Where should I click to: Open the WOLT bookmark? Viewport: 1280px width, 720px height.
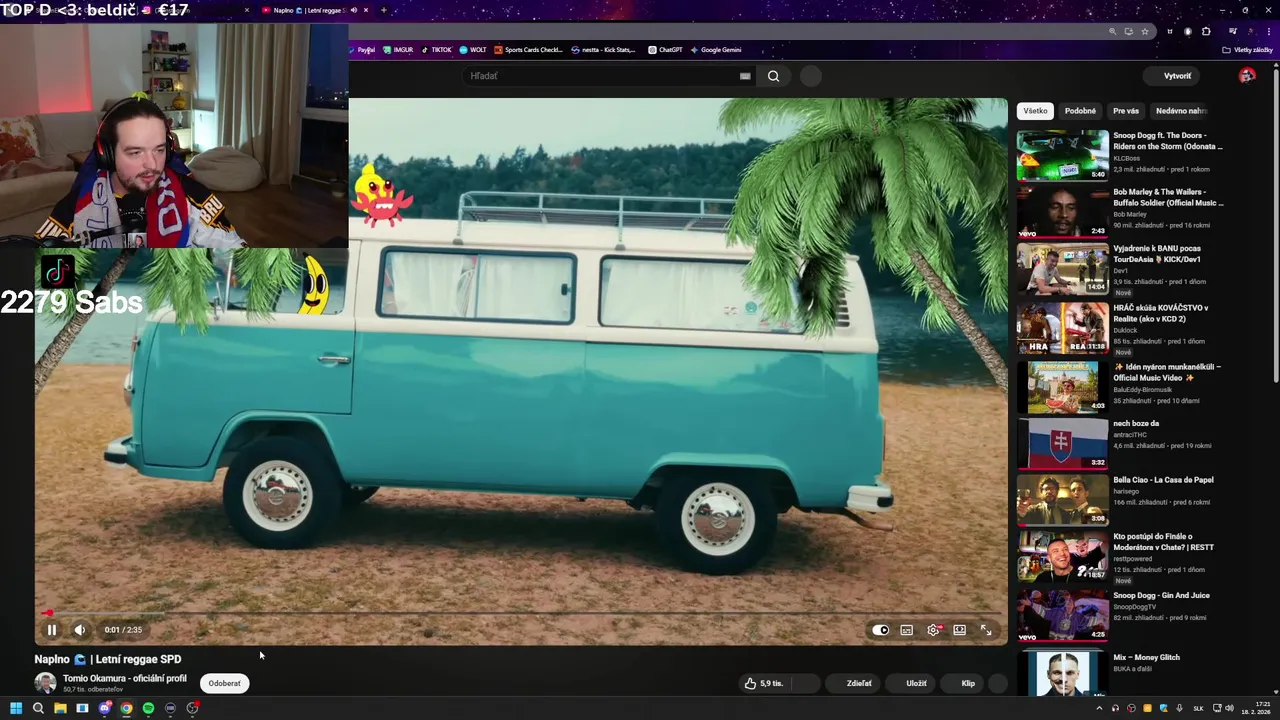tap(473, 50)
